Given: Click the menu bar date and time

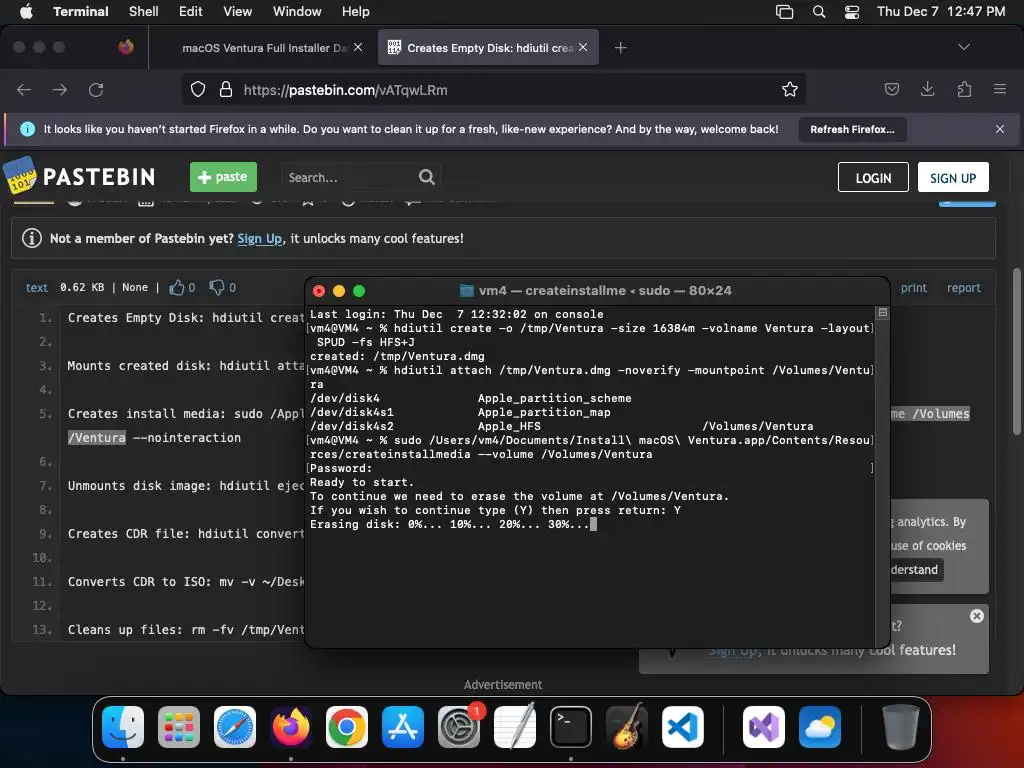Looking at the screenshot, I should (x=940, y=11).
